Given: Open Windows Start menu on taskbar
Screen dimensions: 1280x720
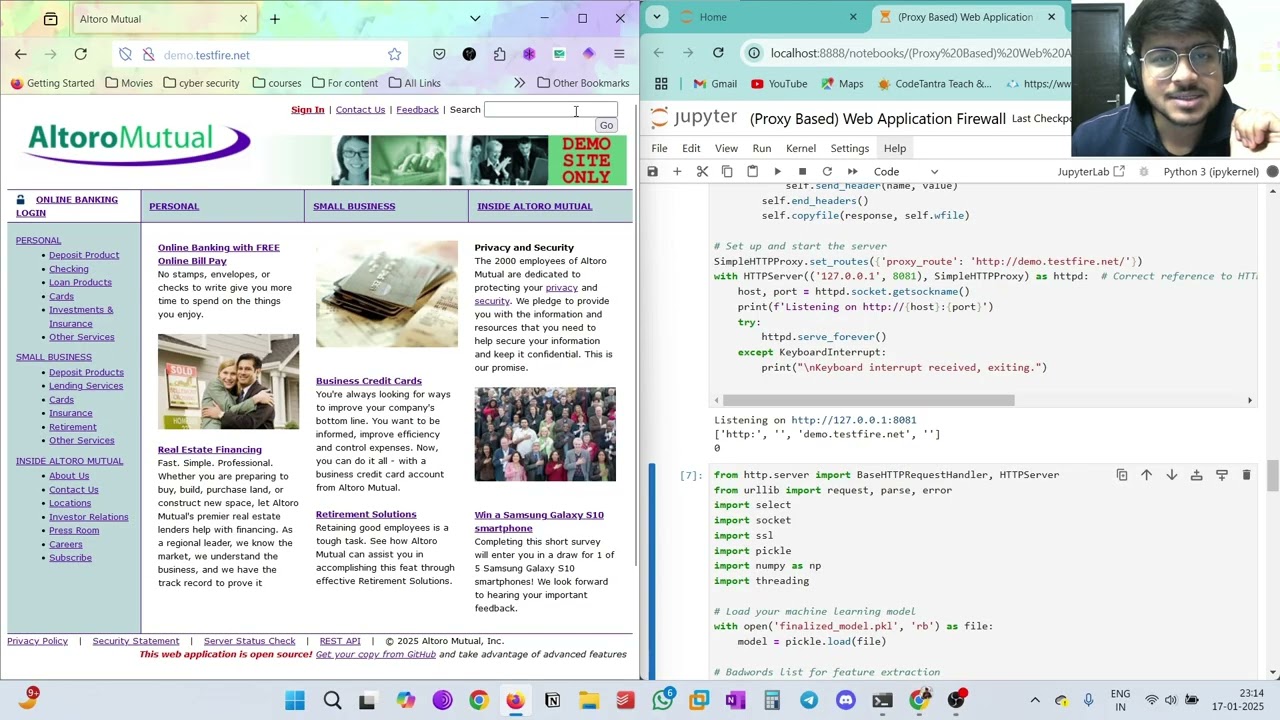Looking at the screenshot, I should (x=295, y=701).
